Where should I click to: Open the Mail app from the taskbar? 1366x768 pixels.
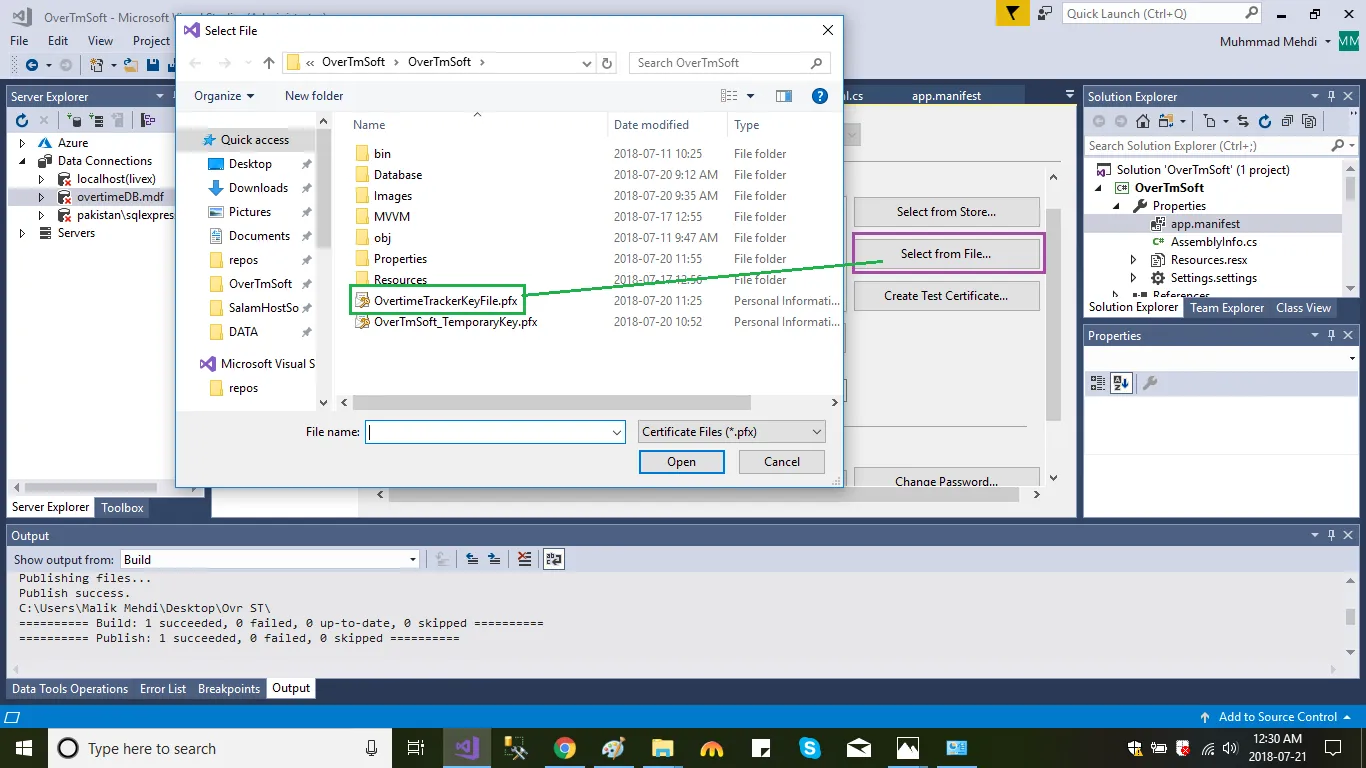[859, 748]
